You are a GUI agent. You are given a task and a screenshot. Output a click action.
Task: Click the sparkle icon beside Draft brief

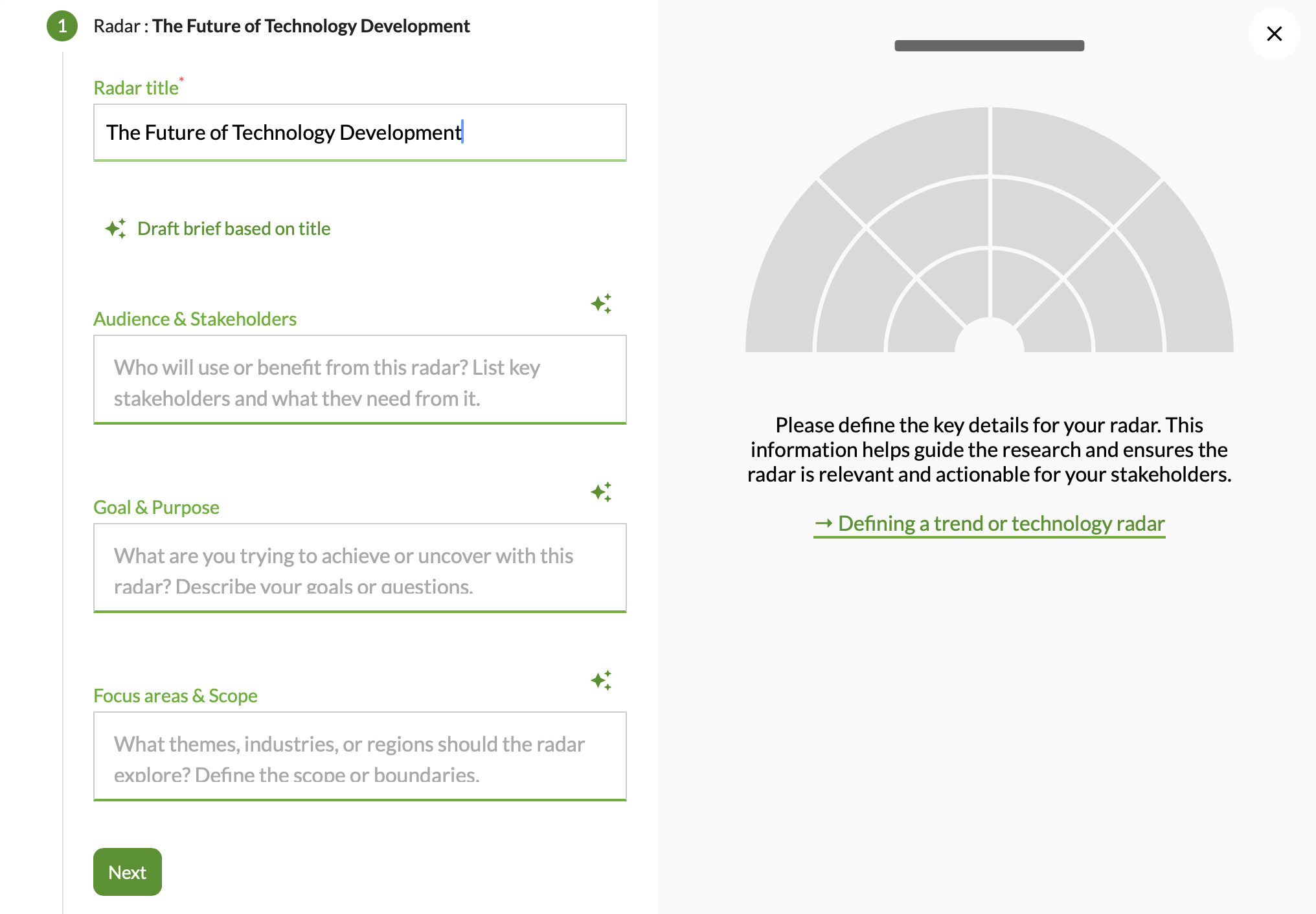tap(115, 229)
